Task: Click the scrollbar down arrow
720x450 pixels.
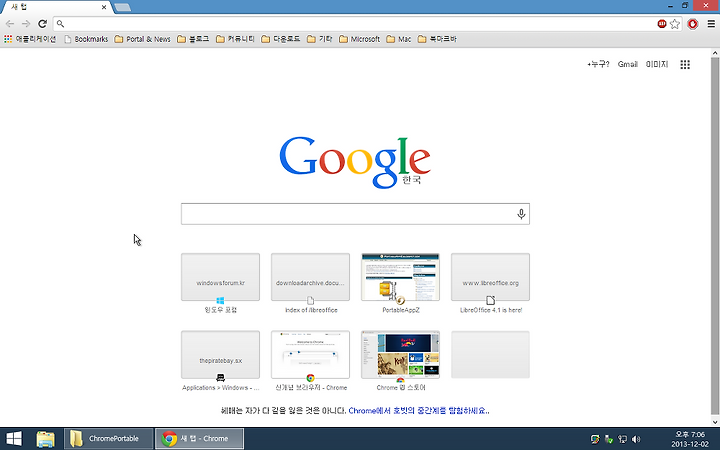Action: tap(715, 422)
